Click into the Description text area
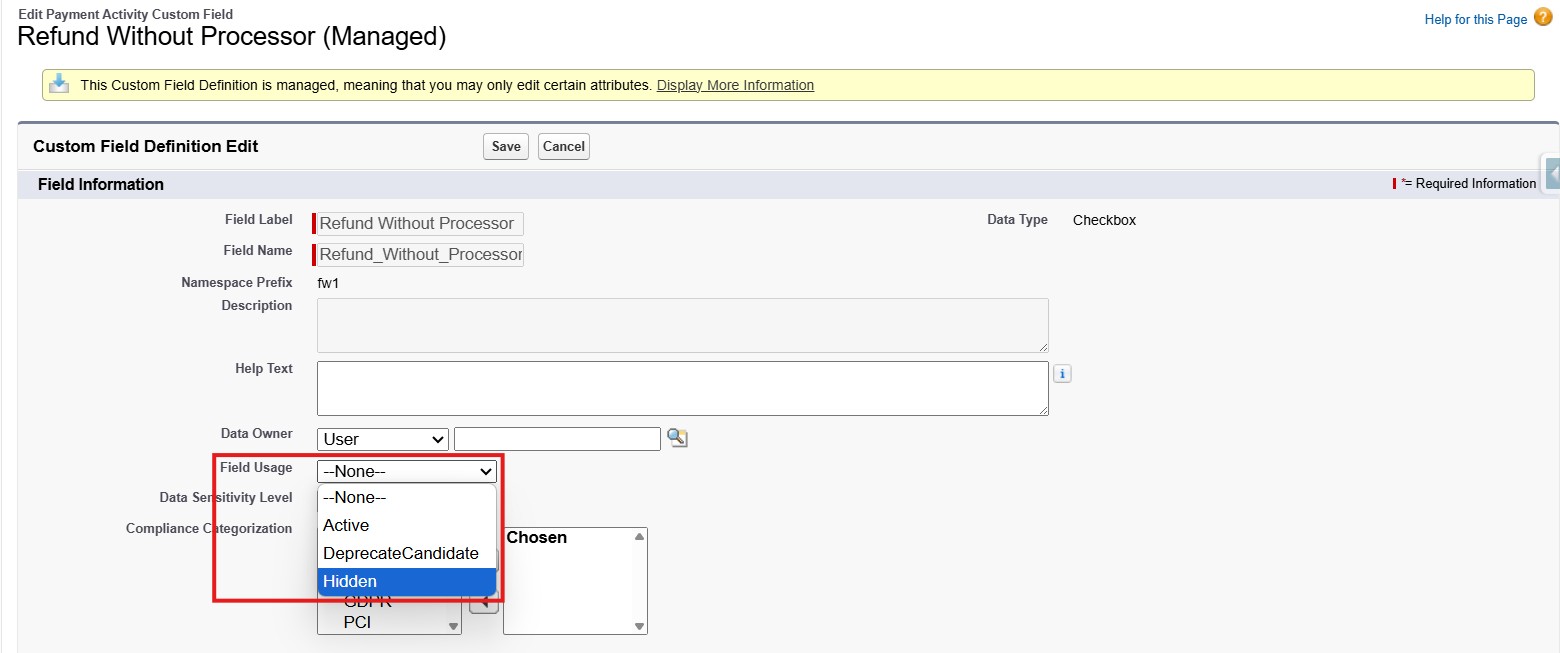Image resolution: width=1560 pixels, height=653 pixels. pos(683,325)
